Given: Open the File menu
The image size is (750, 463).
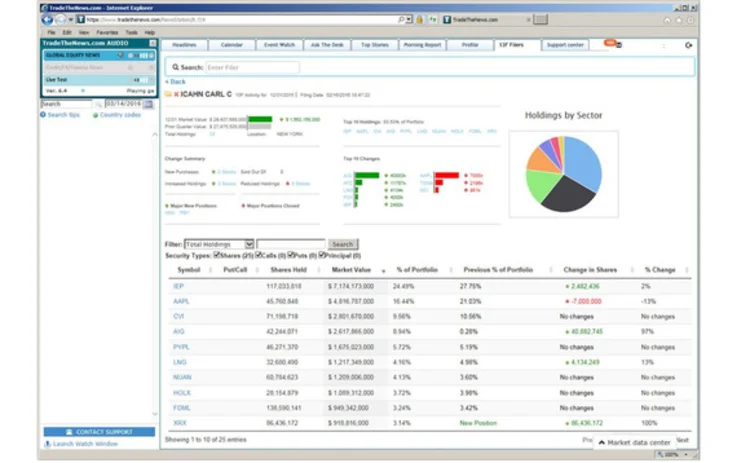Looking at the screenshot, I should (51, 33).
